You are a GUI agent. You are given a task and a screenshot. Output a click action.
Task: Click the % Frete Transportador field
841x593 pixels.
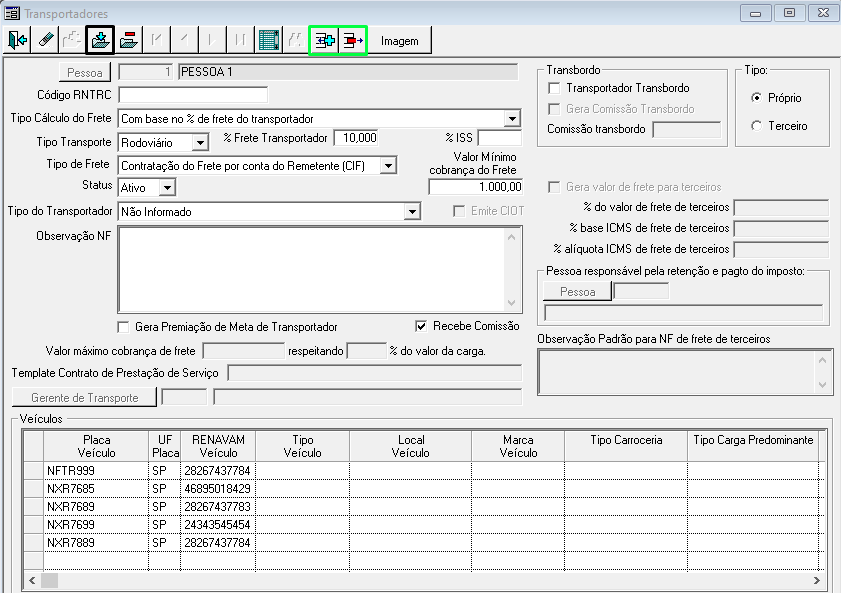click(x=356, y=138)
